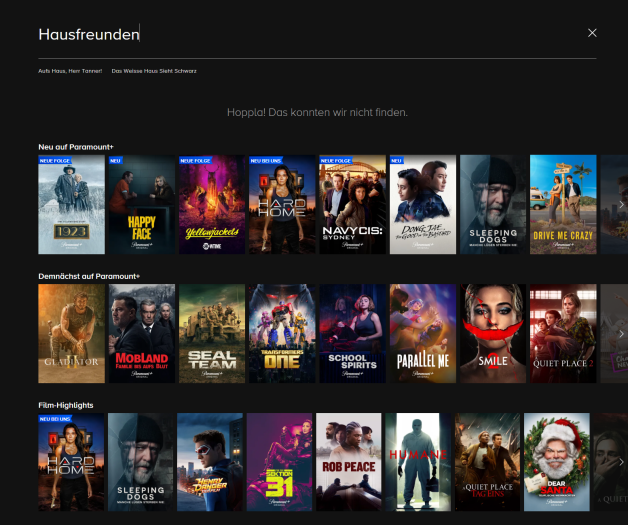628x525 pixels.
Task: Select suggestion Das Weisse Haus Sieht Schwarz
Action: point(154,71)
